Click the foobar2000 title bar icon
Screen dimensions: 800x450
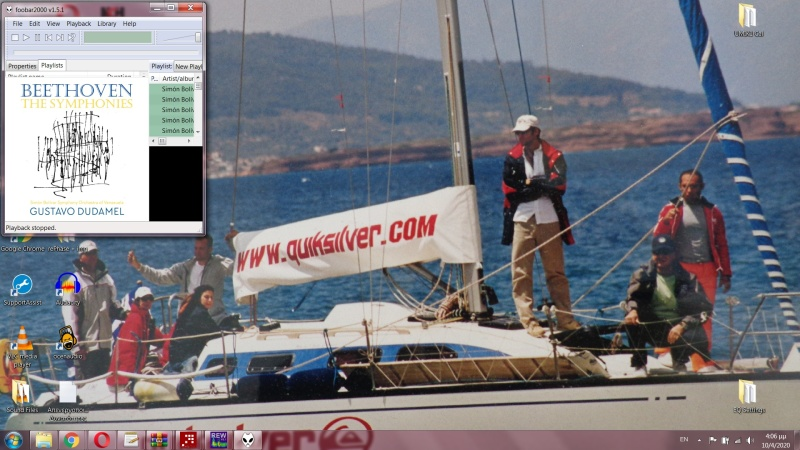(9, 9)
